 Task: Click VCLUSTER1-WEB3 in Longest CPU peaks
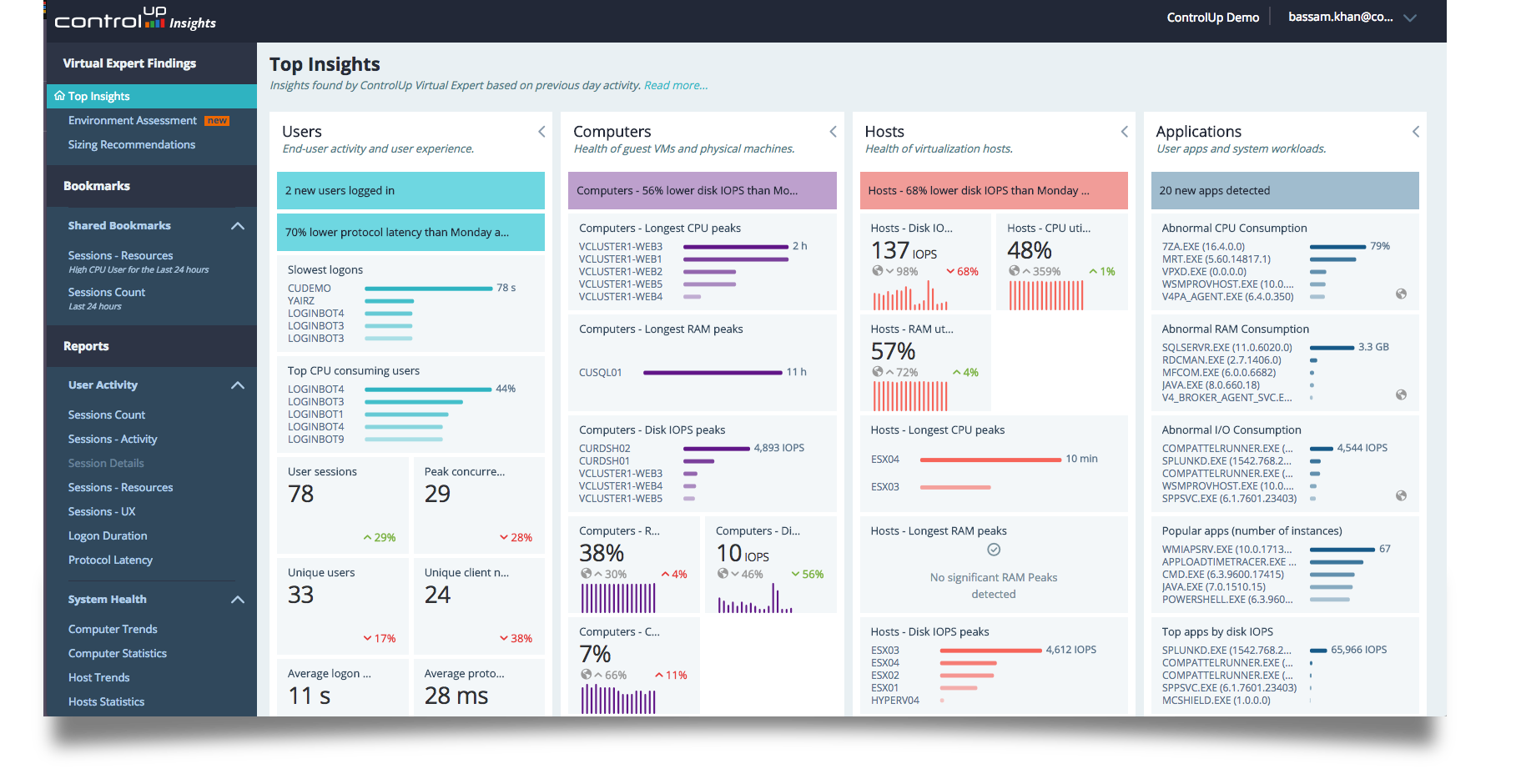[621, 247]
